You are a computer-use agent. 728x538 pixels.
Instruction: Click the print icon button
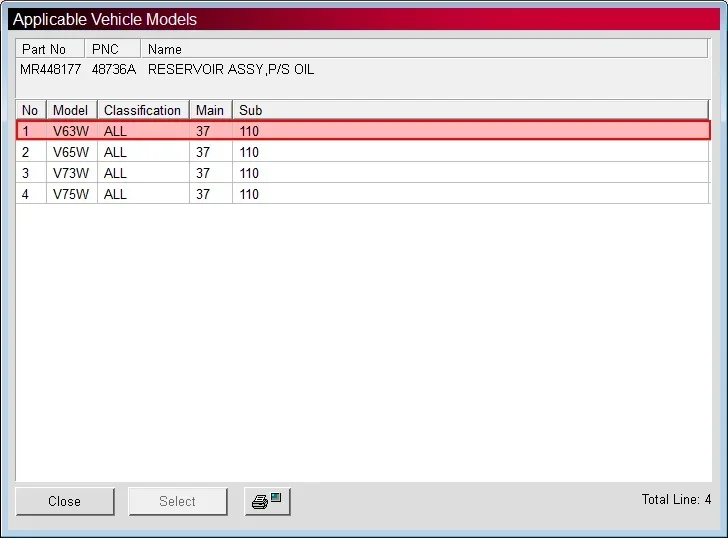pyautogui.click(x=267, y=501)
